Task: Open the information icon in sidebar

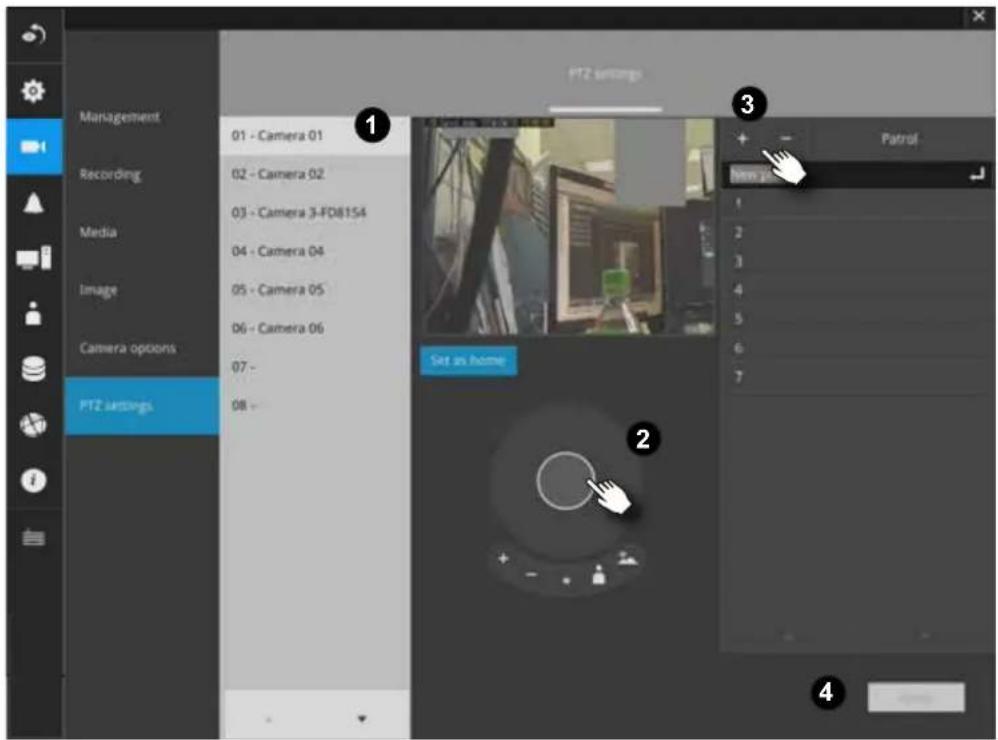Action: click(33, 480)
